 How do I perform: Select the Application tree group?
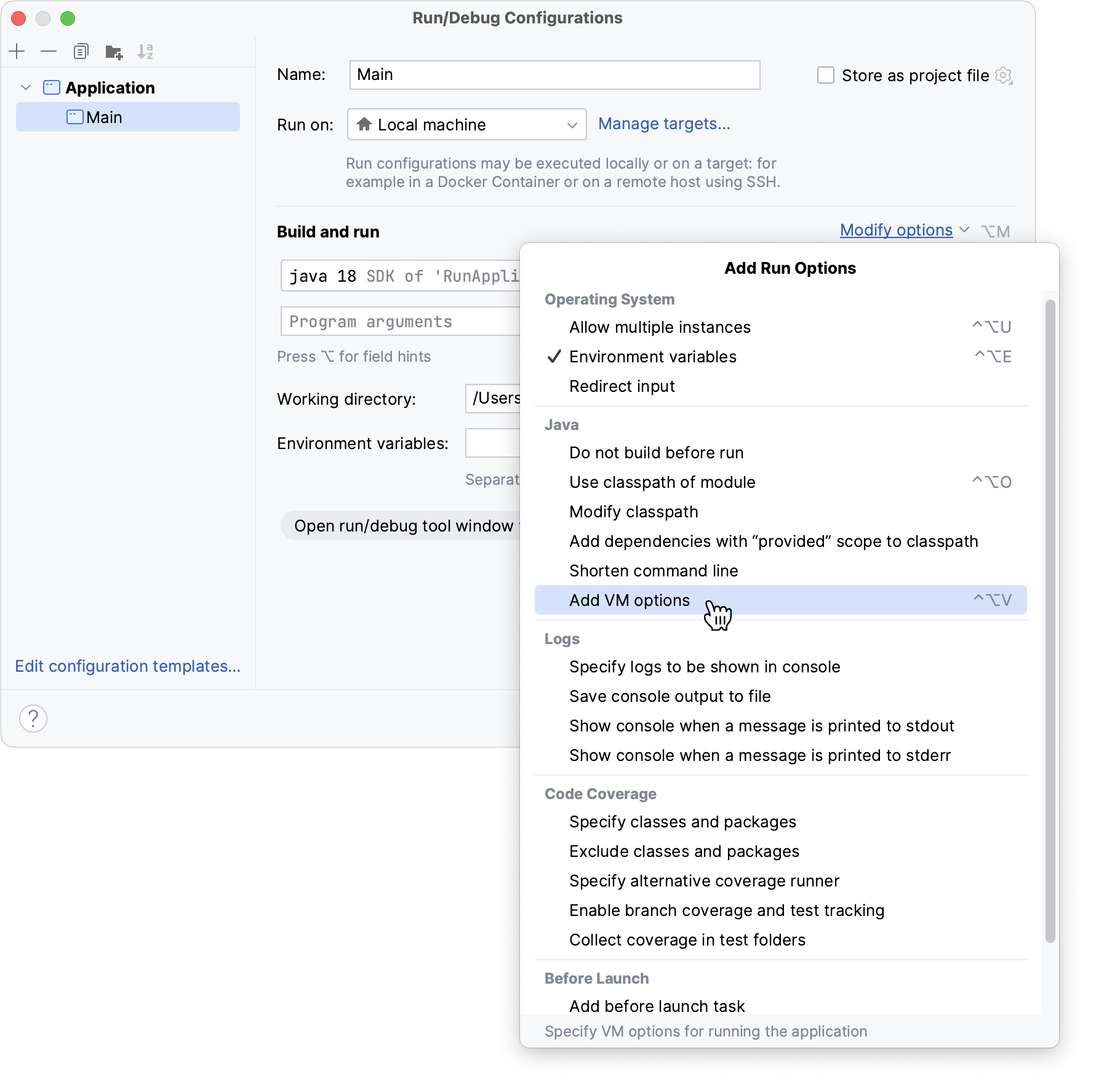pos(128,87)
